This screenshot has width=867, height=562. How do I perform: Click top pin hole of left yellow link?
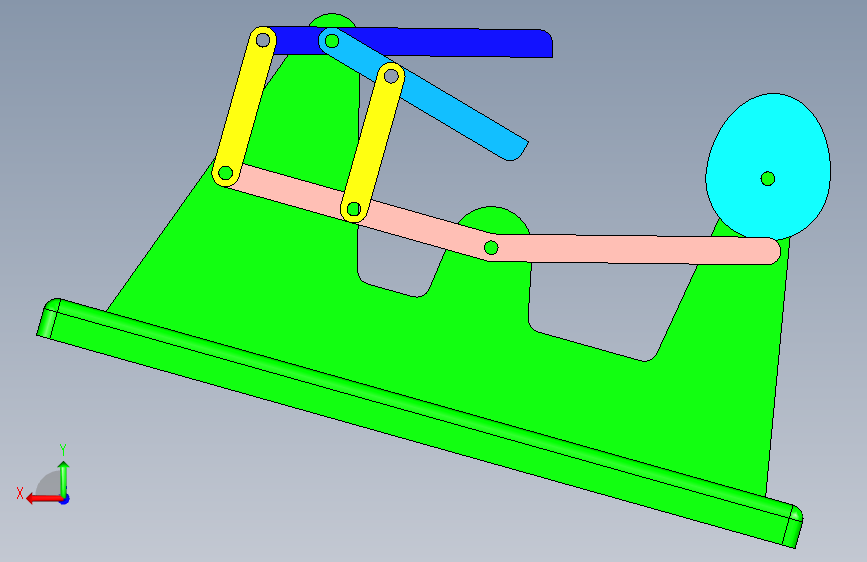(263, 40)
